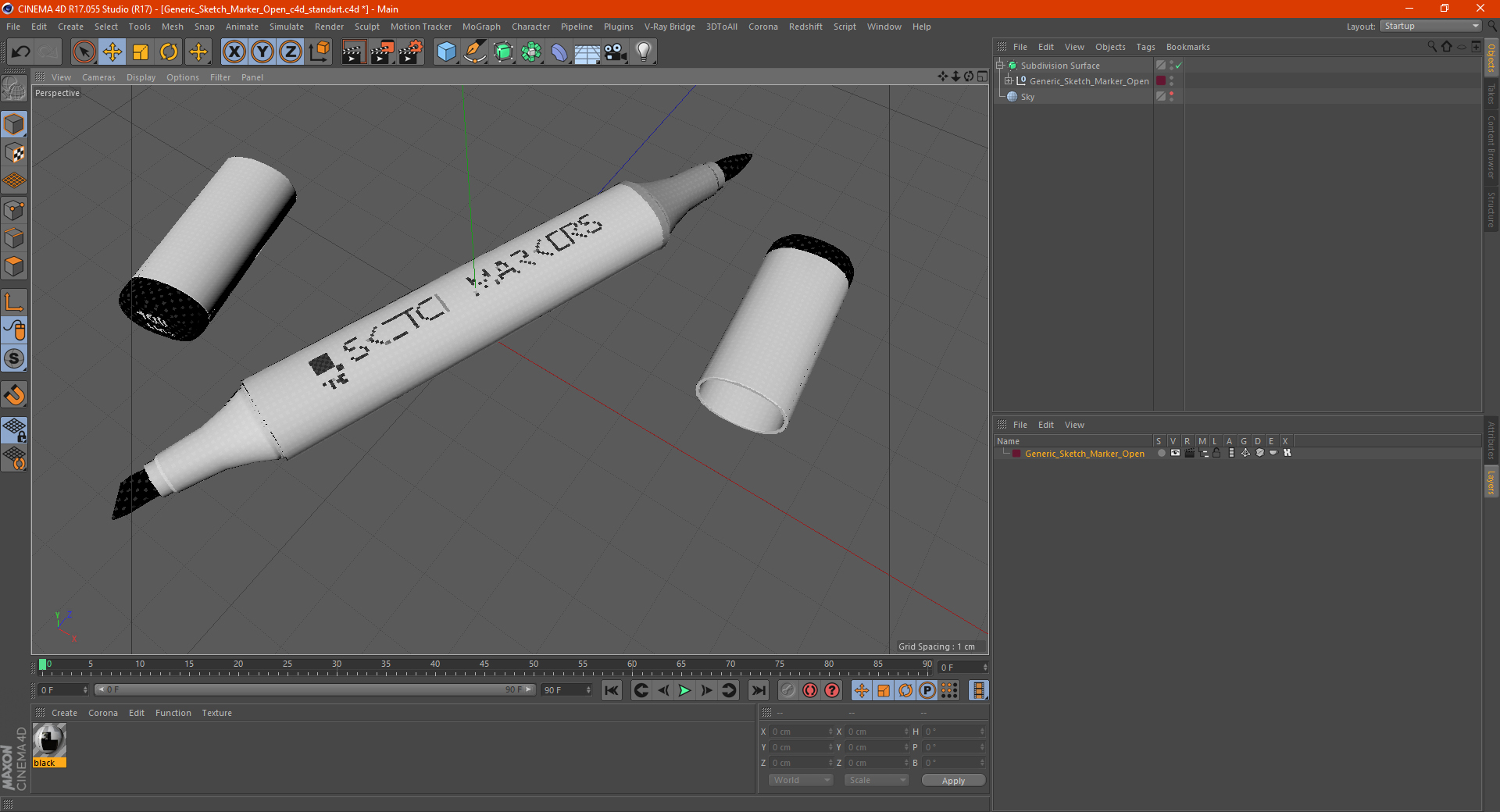
Task: Add a Camera object
Action: pos(616,52)
